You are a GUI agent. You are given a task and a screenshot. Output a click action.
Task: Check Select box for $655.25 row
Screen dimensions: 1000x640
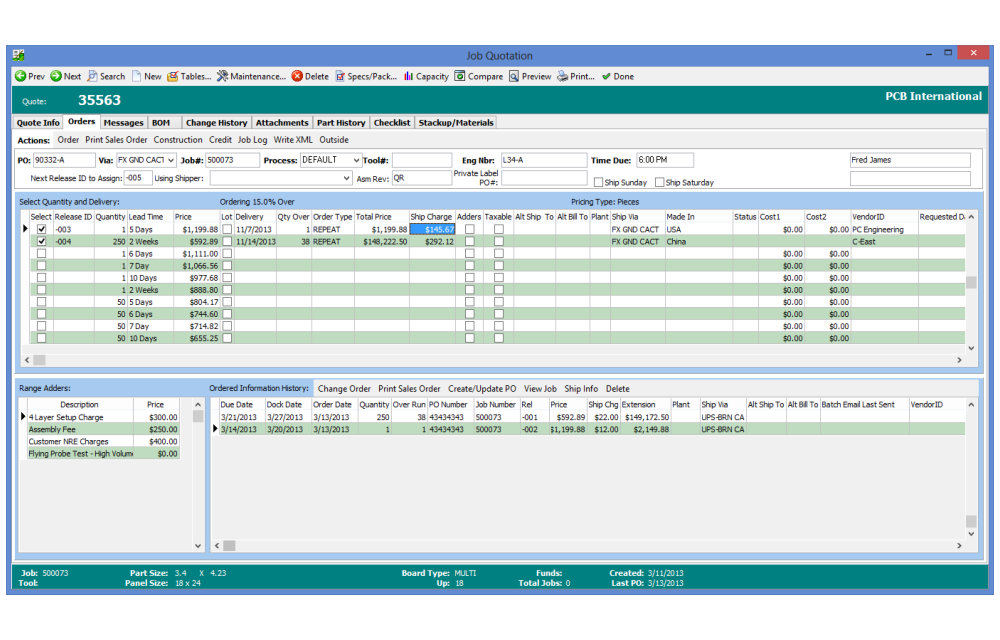click(41, 338)
